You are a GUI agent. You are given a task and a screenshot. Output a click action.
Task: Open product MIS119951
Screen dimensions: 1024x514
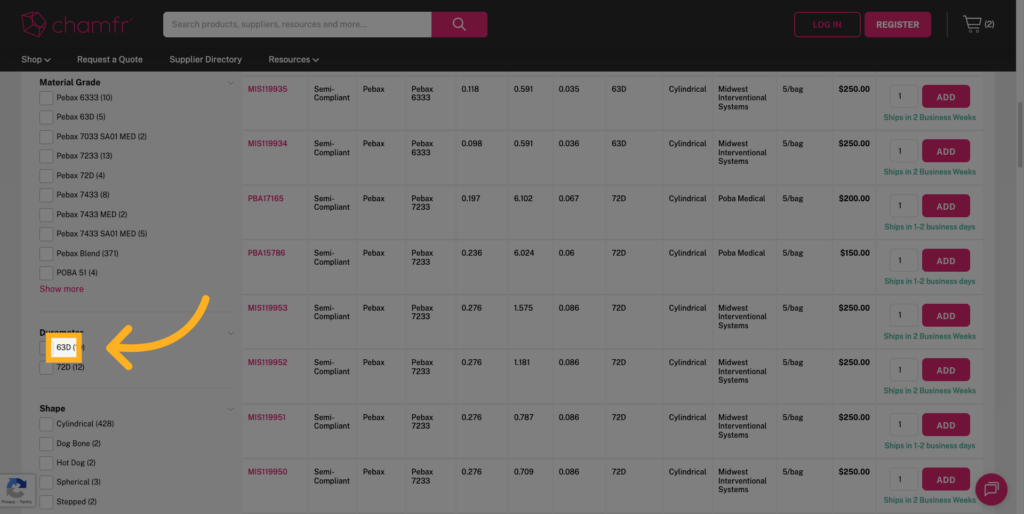(x=266, y=417)
